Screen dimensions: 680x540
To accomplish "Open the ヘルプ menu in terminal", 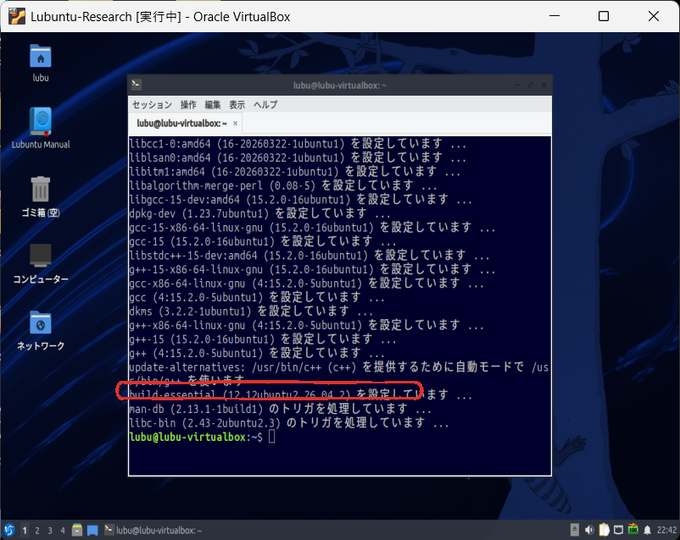I will pyautogui.click(x=265, y=105).
